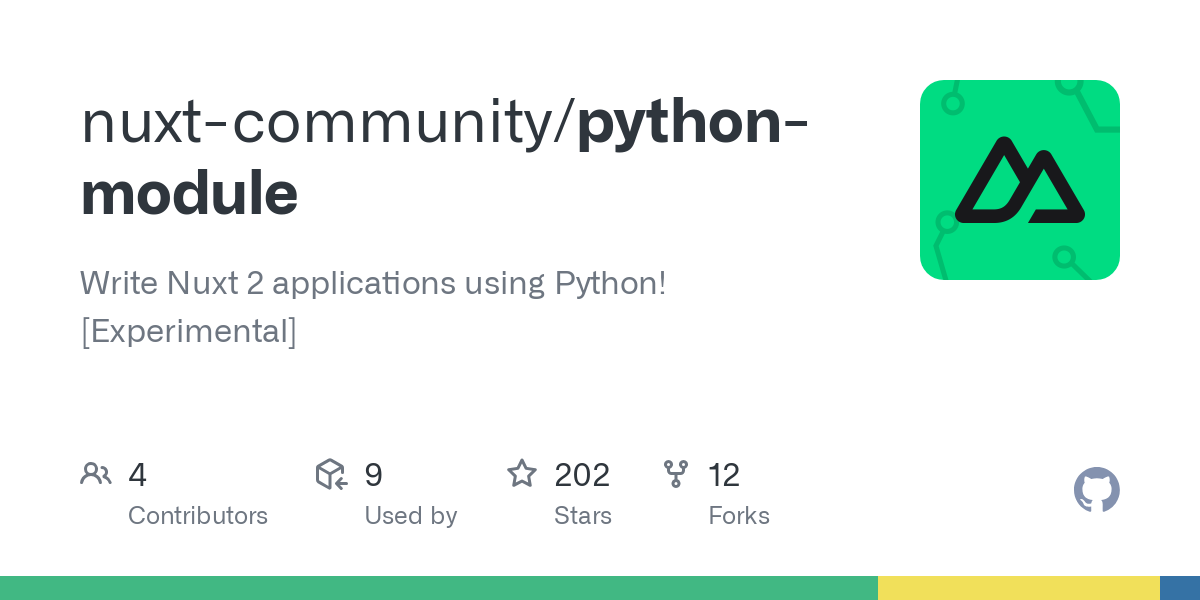Viewport: 1200px width, 600px height.
Task: Click the Used by package icon
Action: point(330,474)
